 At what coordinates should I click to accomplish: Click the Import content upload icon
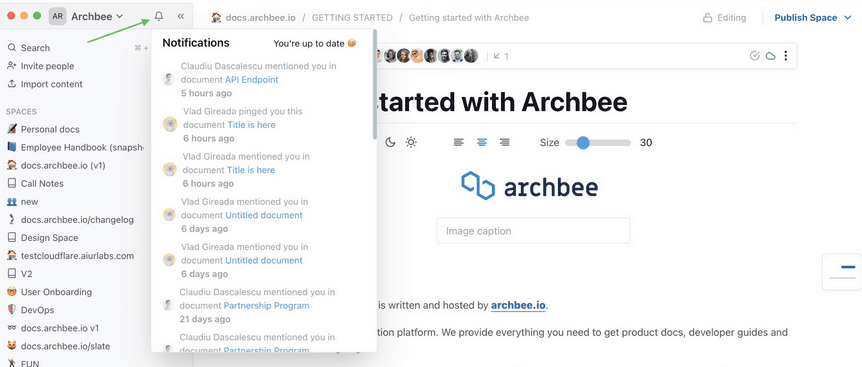12,84
